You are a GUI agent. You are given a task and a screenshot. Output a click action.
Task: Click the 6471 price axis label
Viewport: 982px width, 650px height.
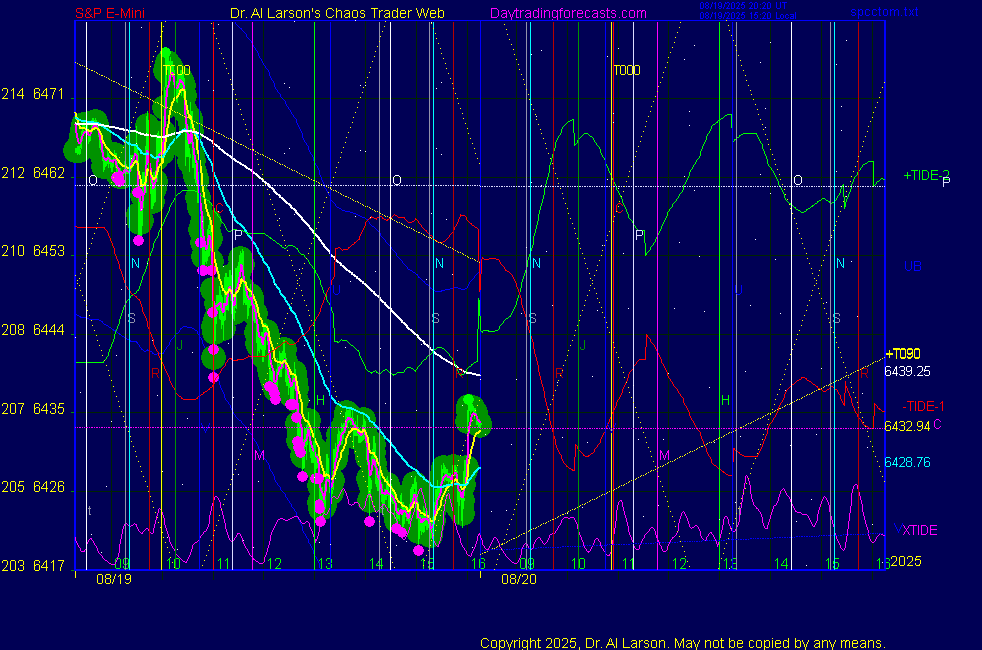coord(48,95)
